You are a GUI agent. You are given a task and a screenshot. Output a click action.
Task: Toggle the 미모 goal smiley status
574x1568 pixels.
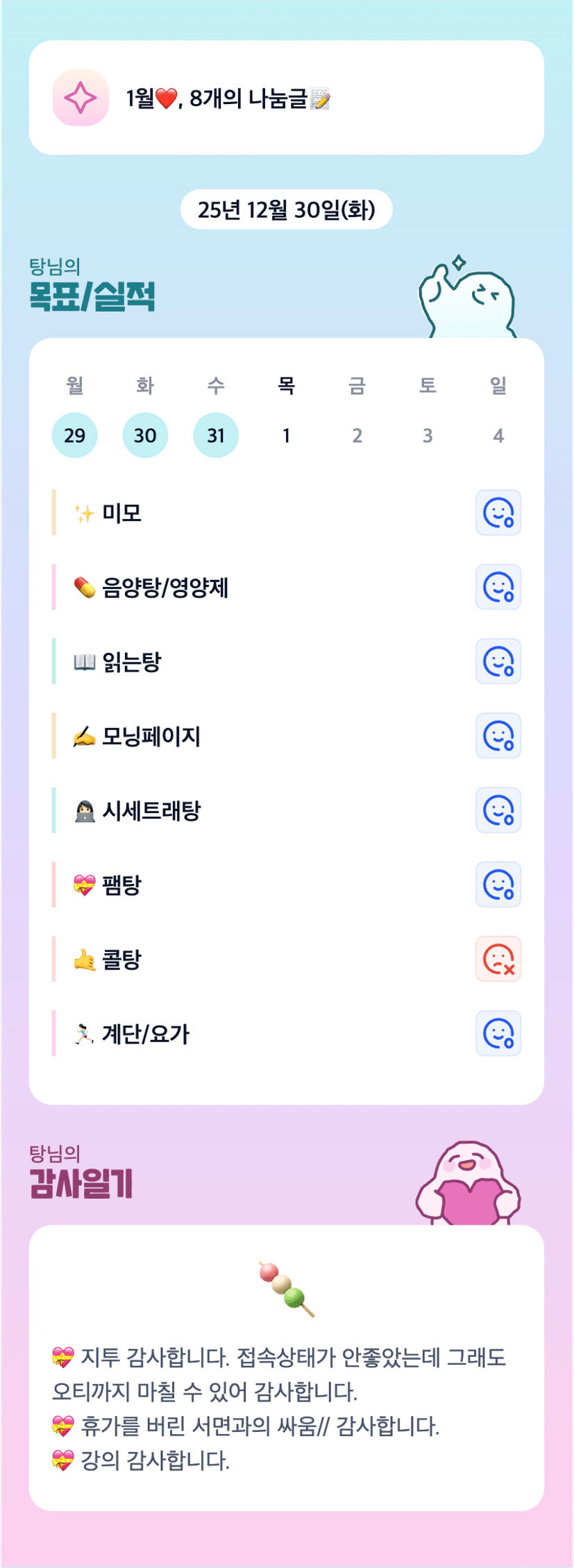498,513
